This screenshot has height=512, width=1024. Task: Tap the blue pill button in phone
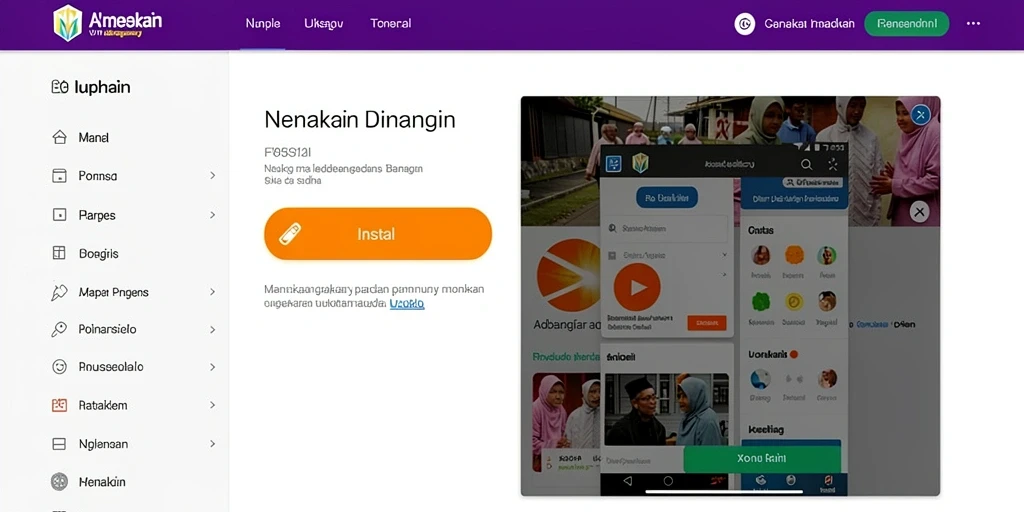coord(667,197)
